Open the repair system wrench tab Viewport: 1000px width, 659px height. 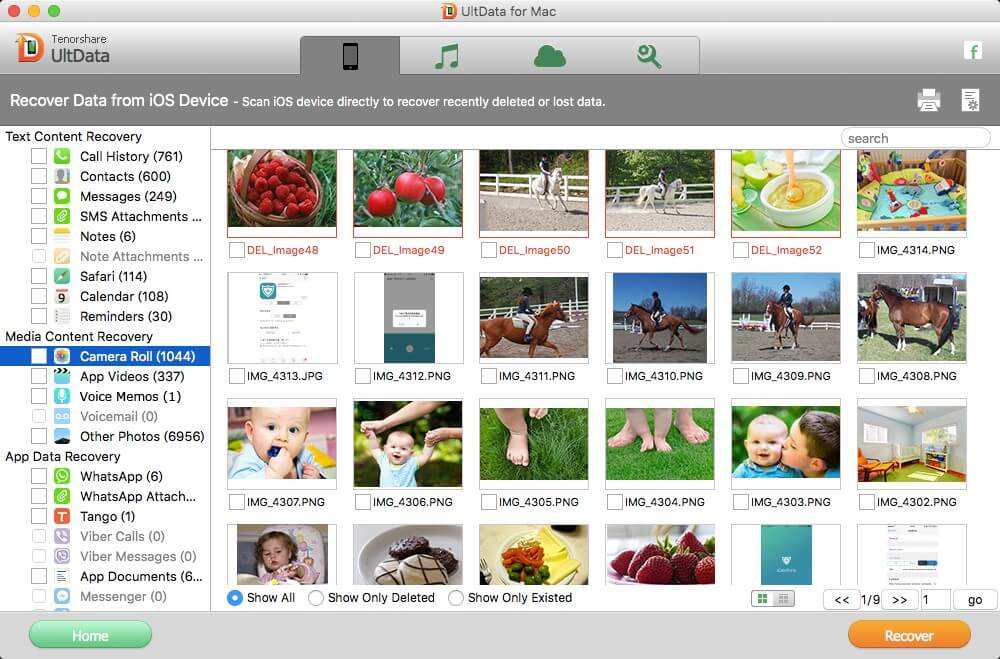[649, 57]
